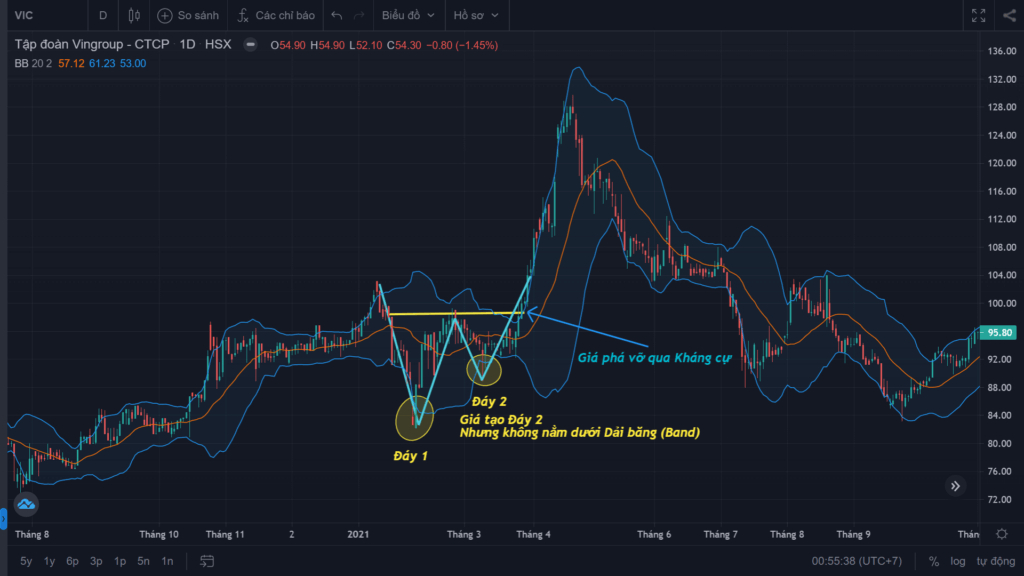Undo the last chart action

coord(336,15)
